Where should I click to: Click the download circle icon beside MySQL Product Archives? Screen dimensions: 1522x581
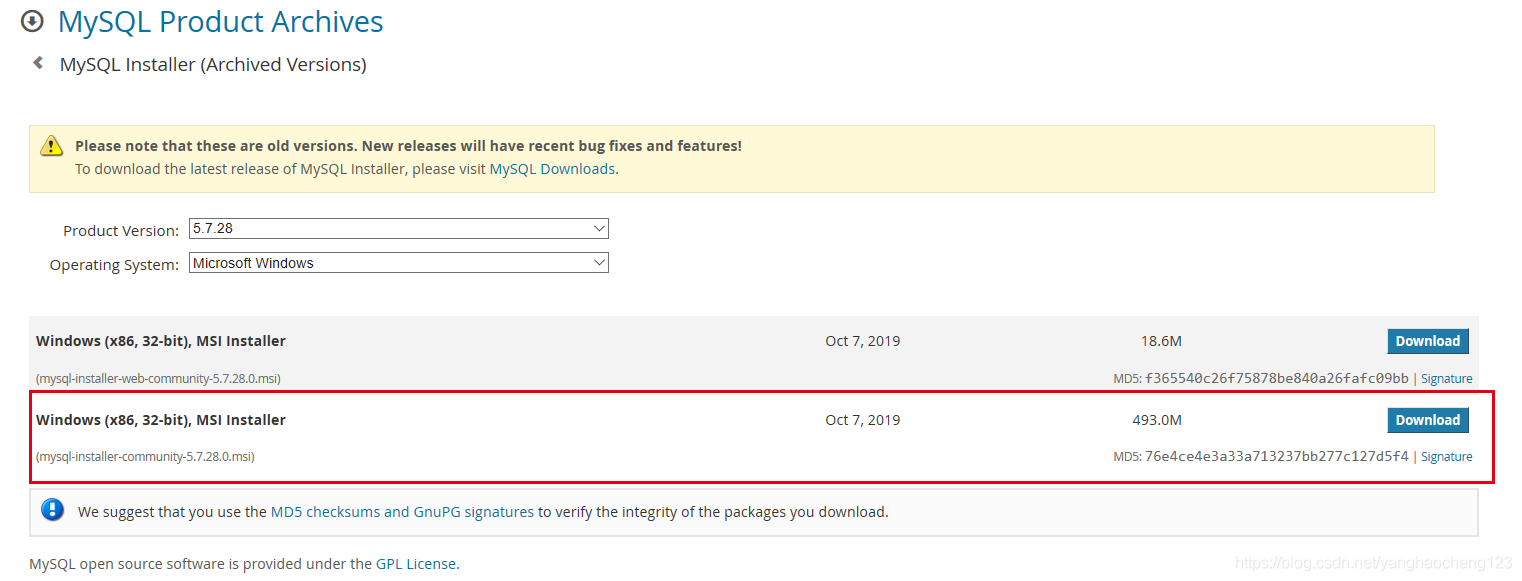pos(33,20)
